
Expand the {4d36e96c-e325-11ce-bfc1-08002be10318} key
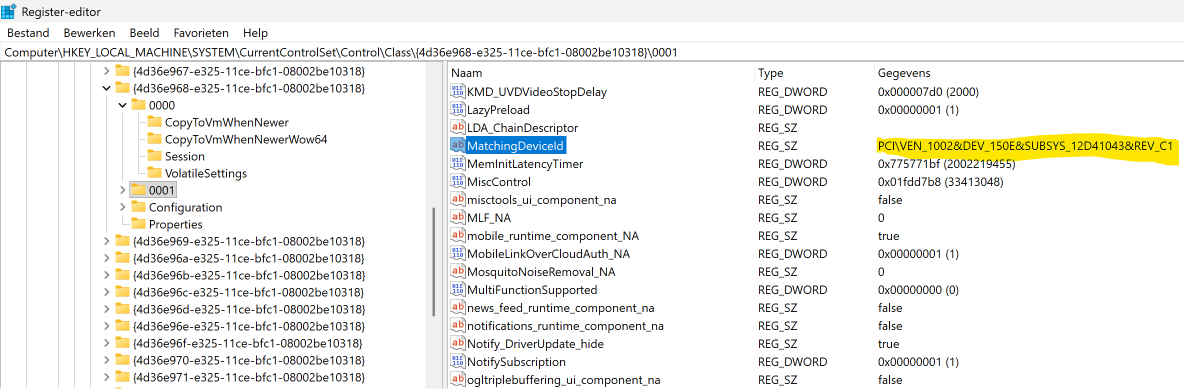[x=106, y=292]
